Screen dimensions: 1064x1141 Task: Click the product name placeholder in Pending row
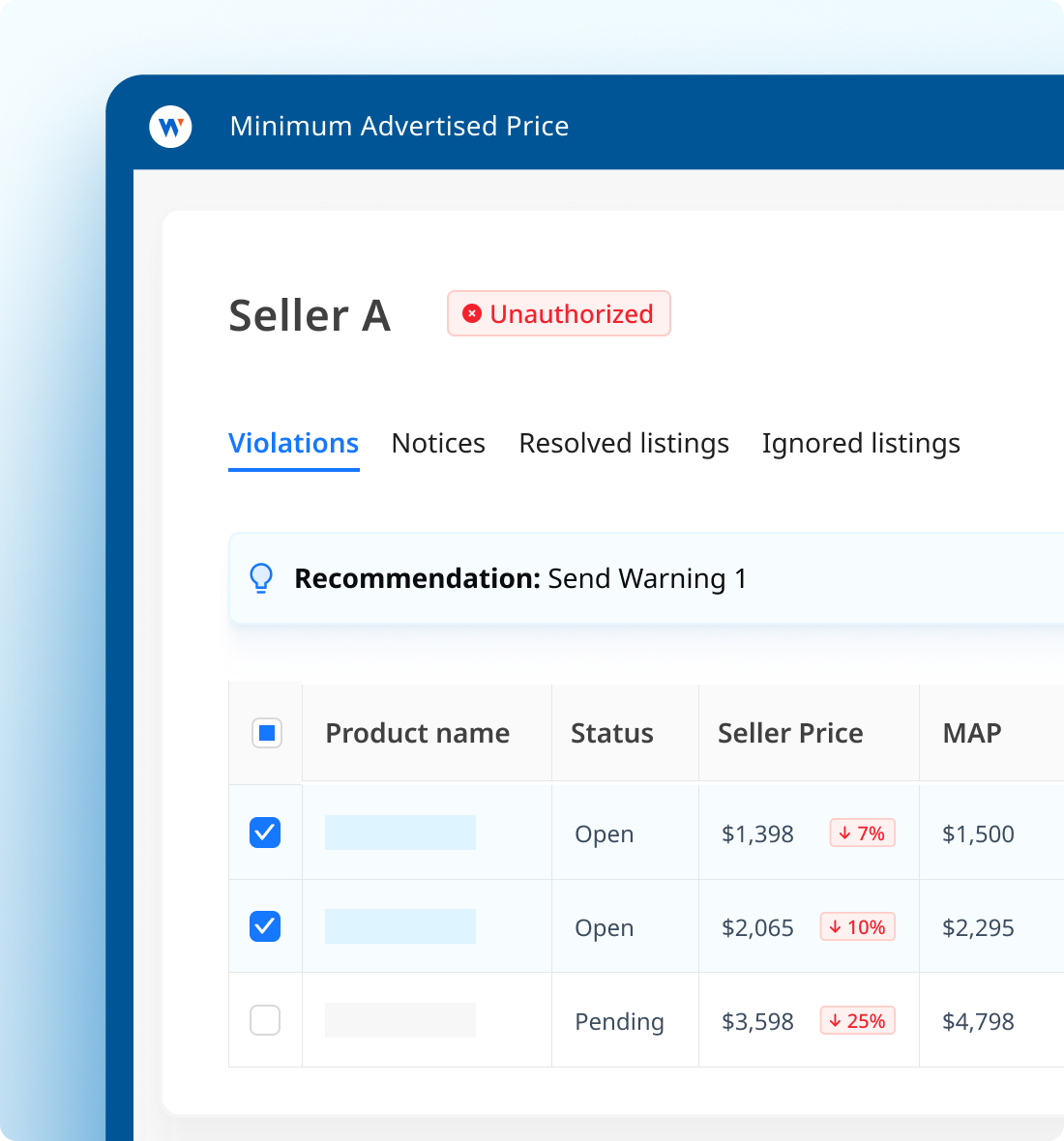(x=400, y=1020)
